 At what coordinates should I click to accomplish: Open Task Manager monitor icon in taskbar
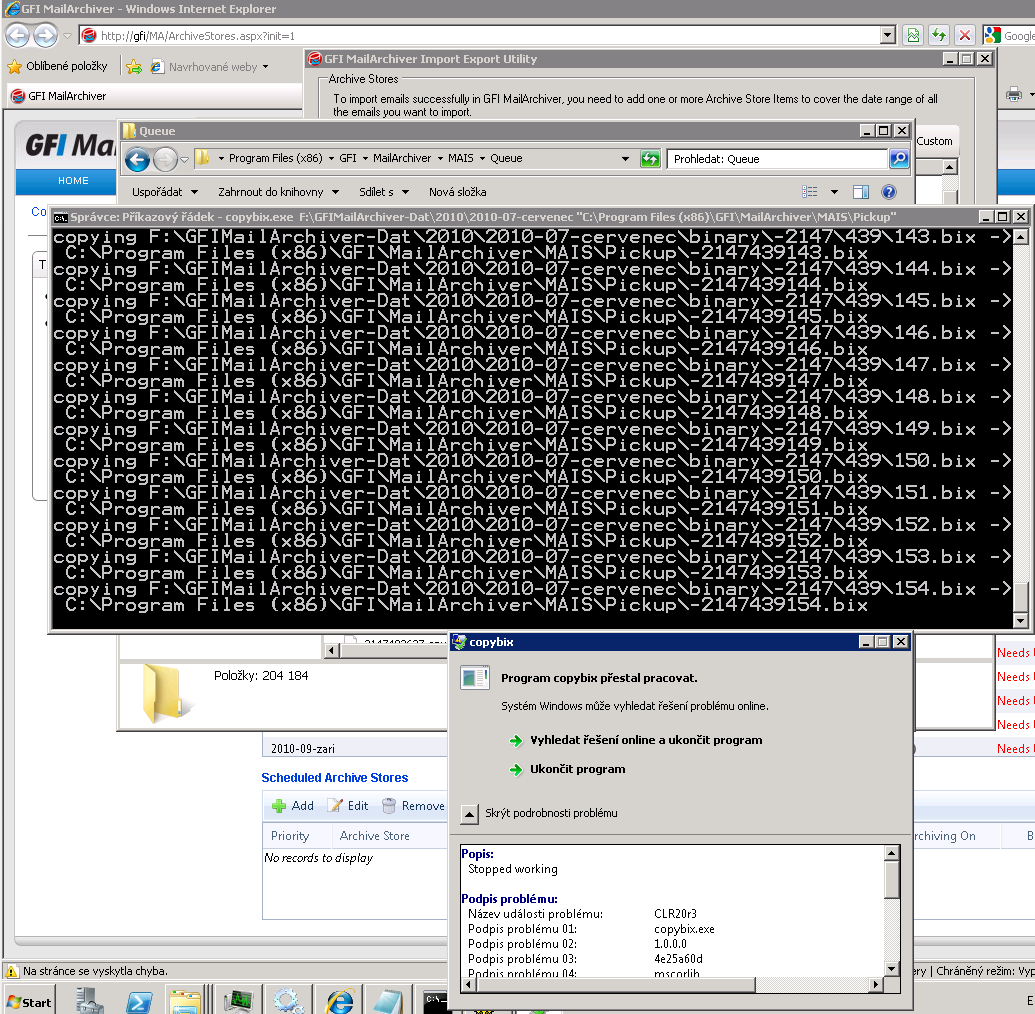click(238, 1001)
